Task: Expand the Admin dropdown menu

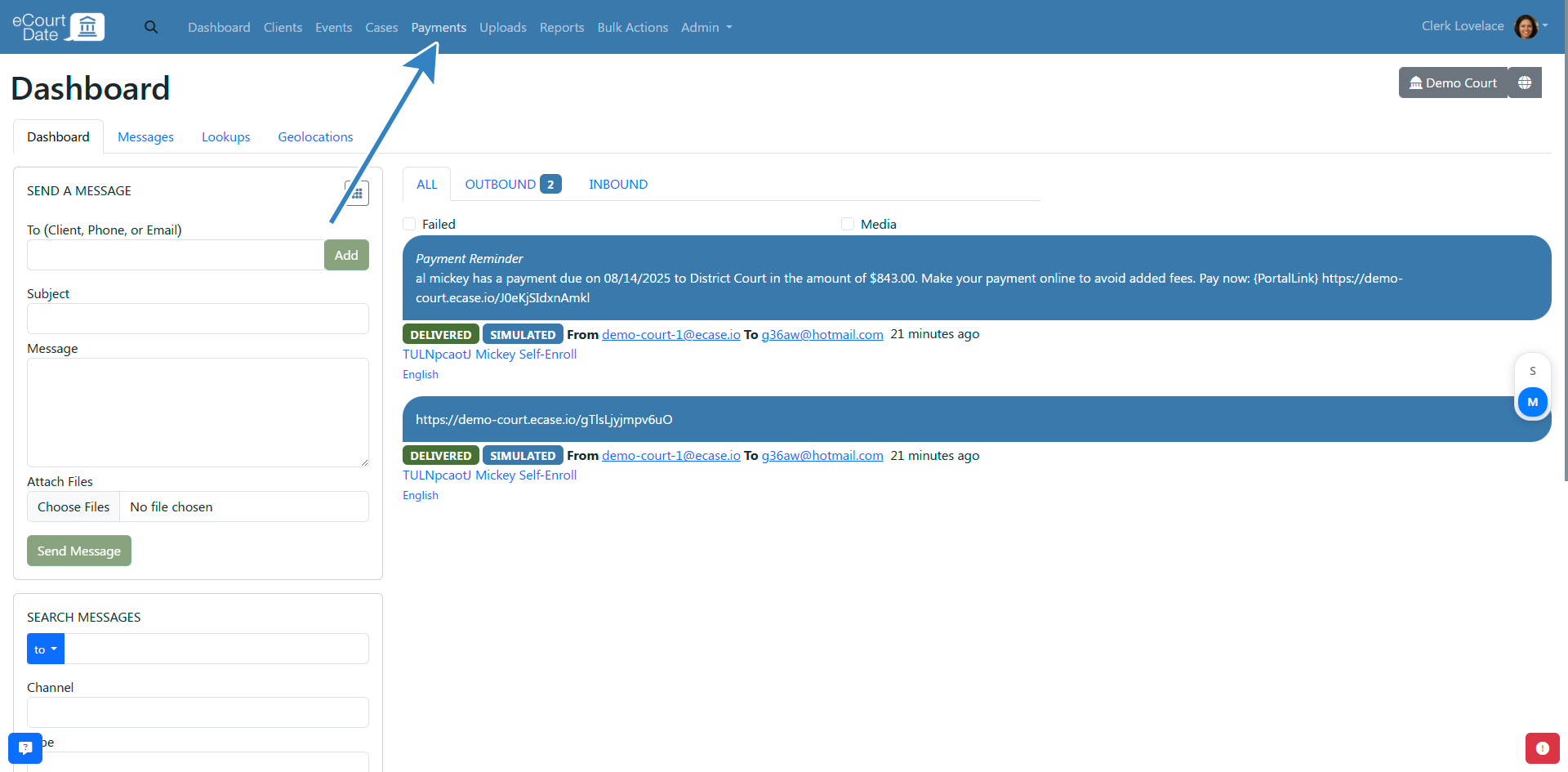Action: tap(706, 27)
